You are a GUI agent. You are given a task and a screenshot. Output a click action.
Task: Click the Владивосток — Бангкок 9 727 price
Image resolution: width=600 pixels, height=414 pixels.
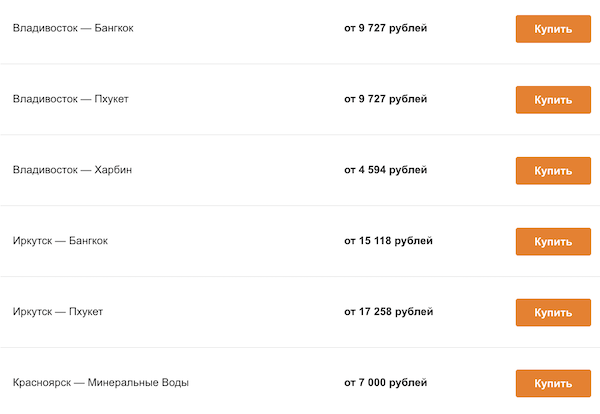(x=385, y=28)
